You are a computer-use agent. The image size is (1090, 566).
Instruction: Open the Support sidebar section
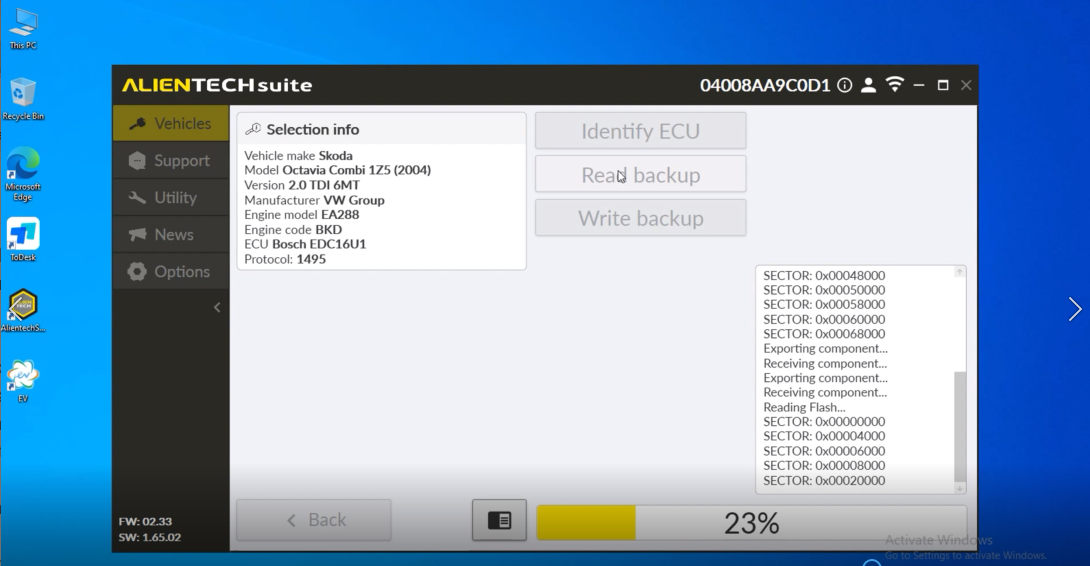tap(171, 161)
